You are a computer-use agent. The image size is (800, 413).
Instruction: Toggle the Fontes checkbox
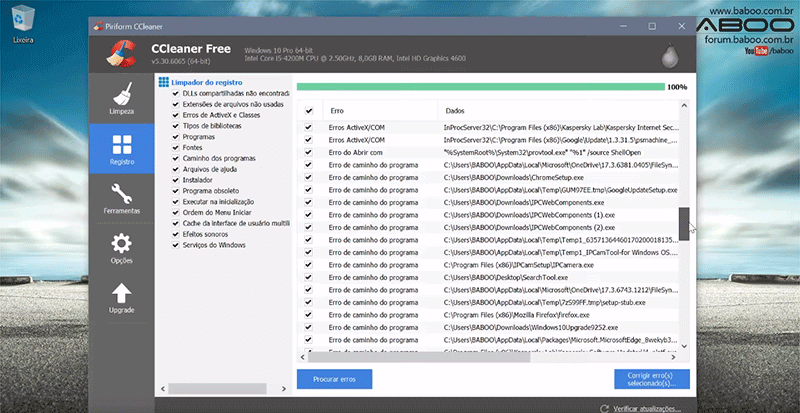pos(176,148)
